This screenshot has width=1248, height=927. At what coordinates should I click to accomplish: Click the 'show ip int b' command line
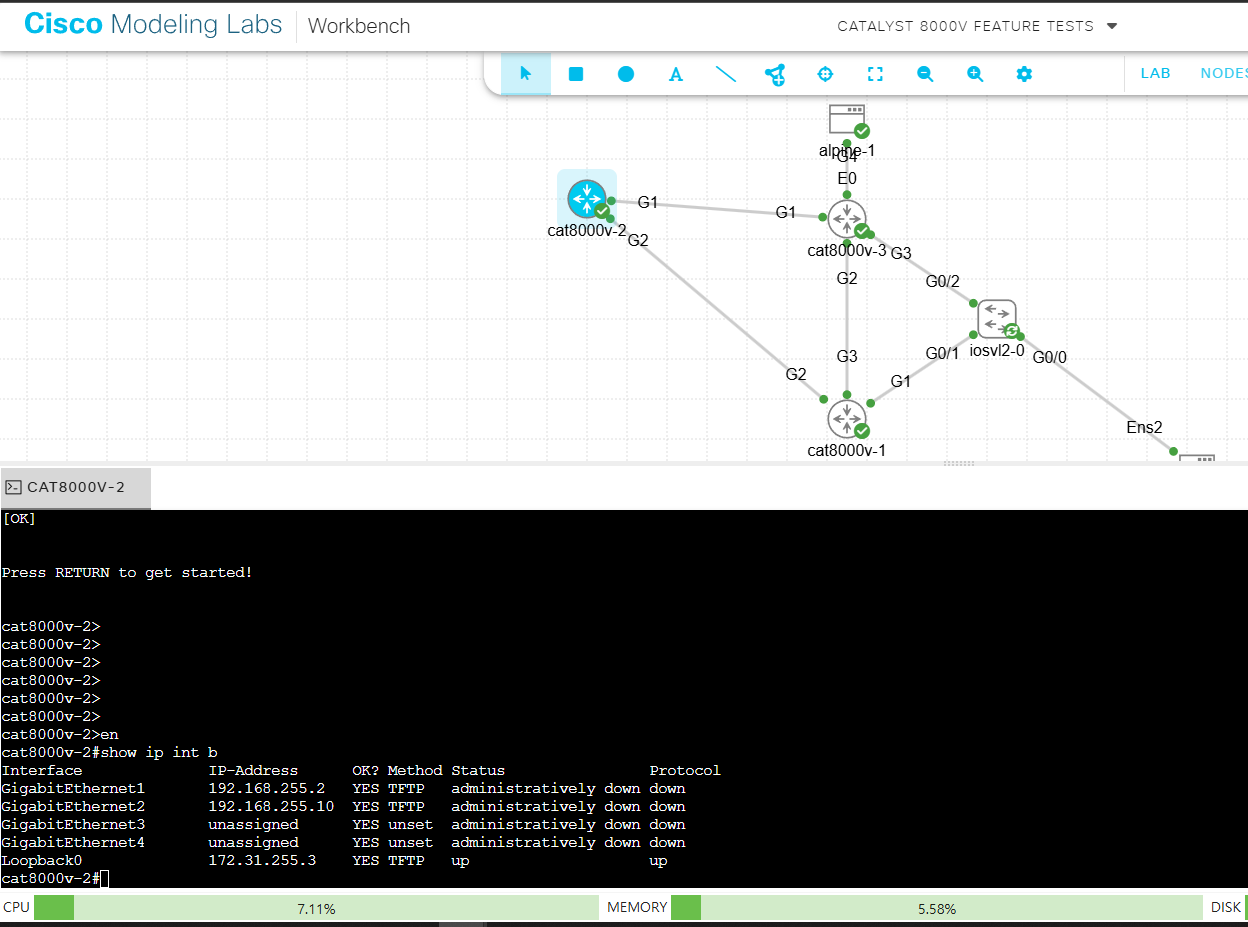point(109,752)
